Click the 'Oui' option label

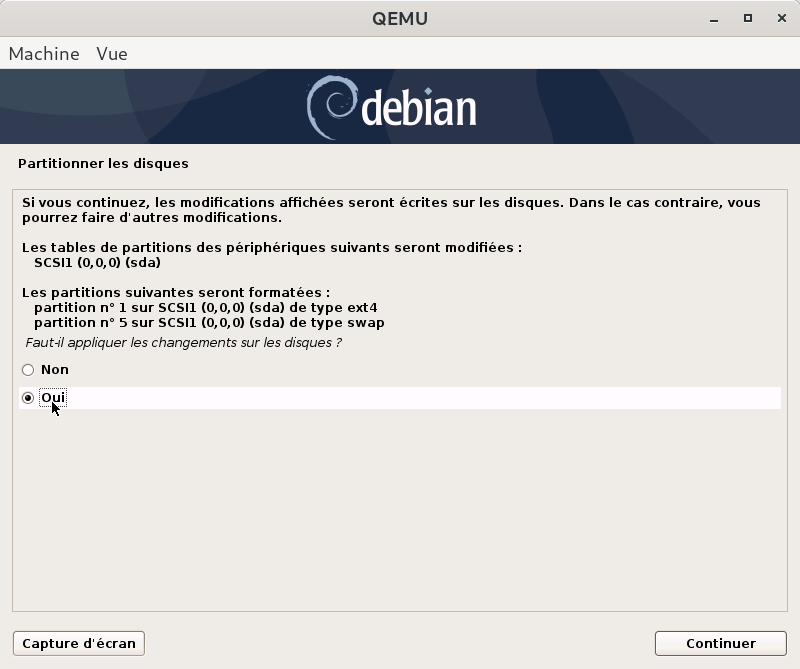click(53, 398)
